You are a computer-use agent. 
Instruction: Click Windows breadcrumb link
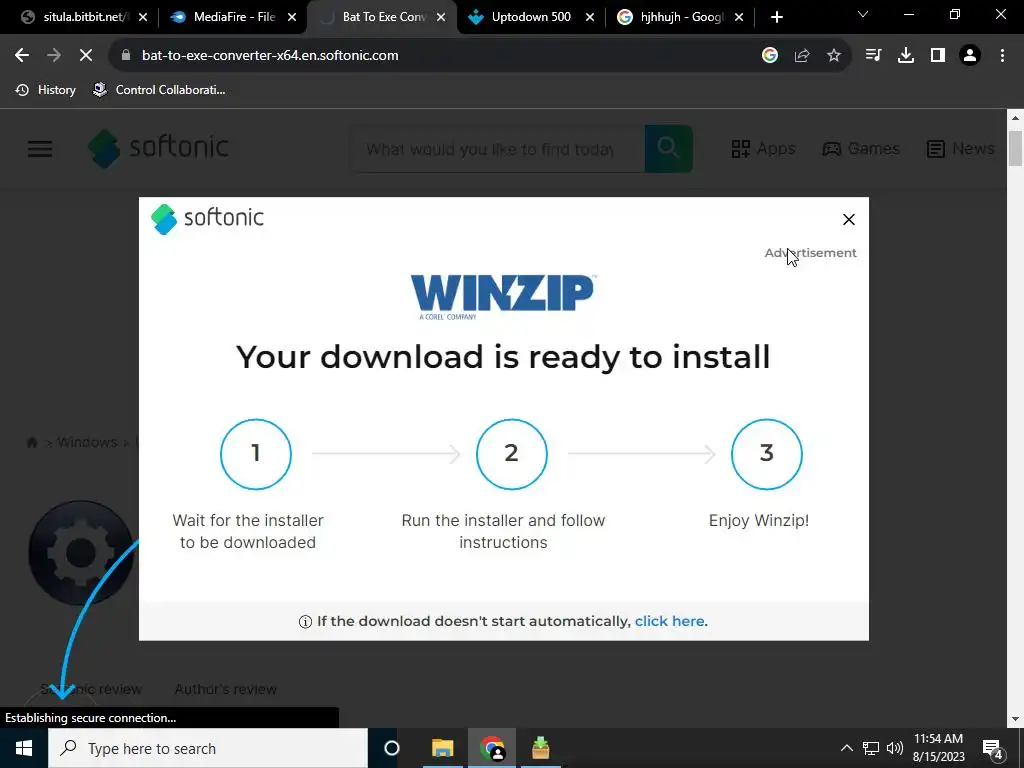(x=87, y=442)
